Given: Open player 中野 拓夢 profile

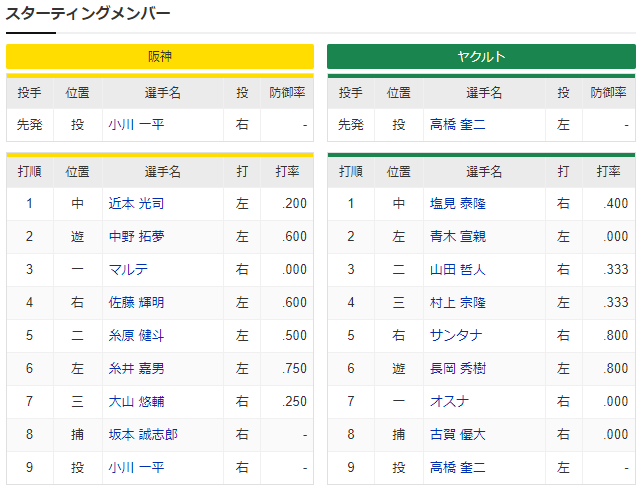Looking at the screenshot, I should coord(136,236).
